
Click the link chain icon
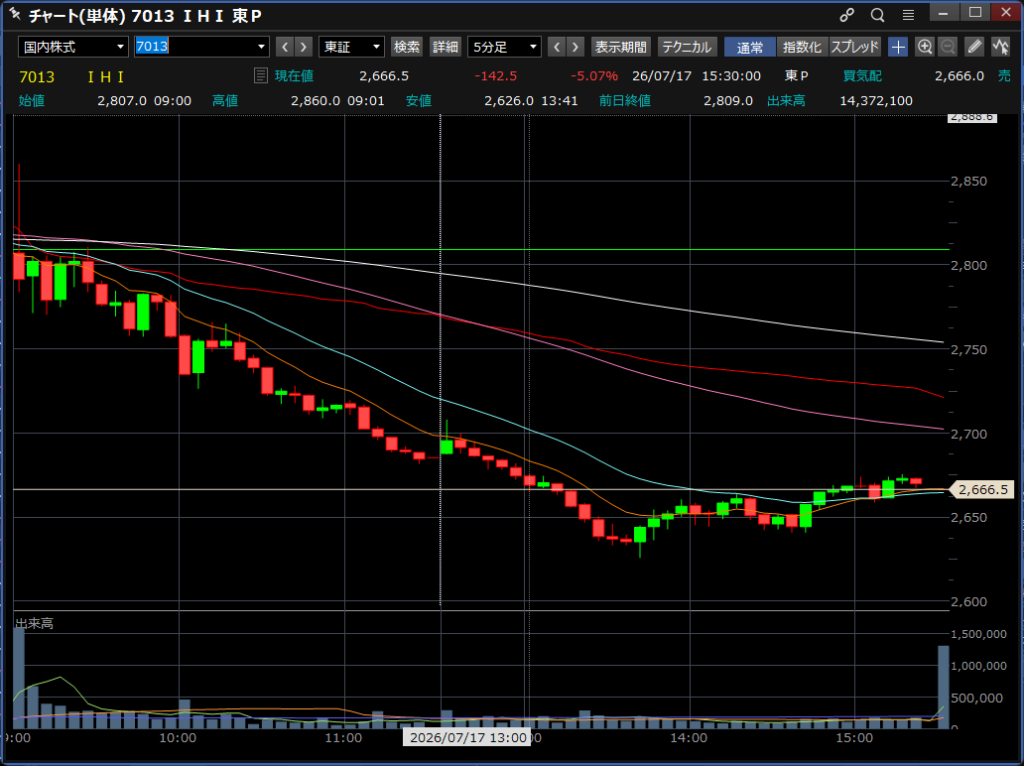(x=847, y=15)
